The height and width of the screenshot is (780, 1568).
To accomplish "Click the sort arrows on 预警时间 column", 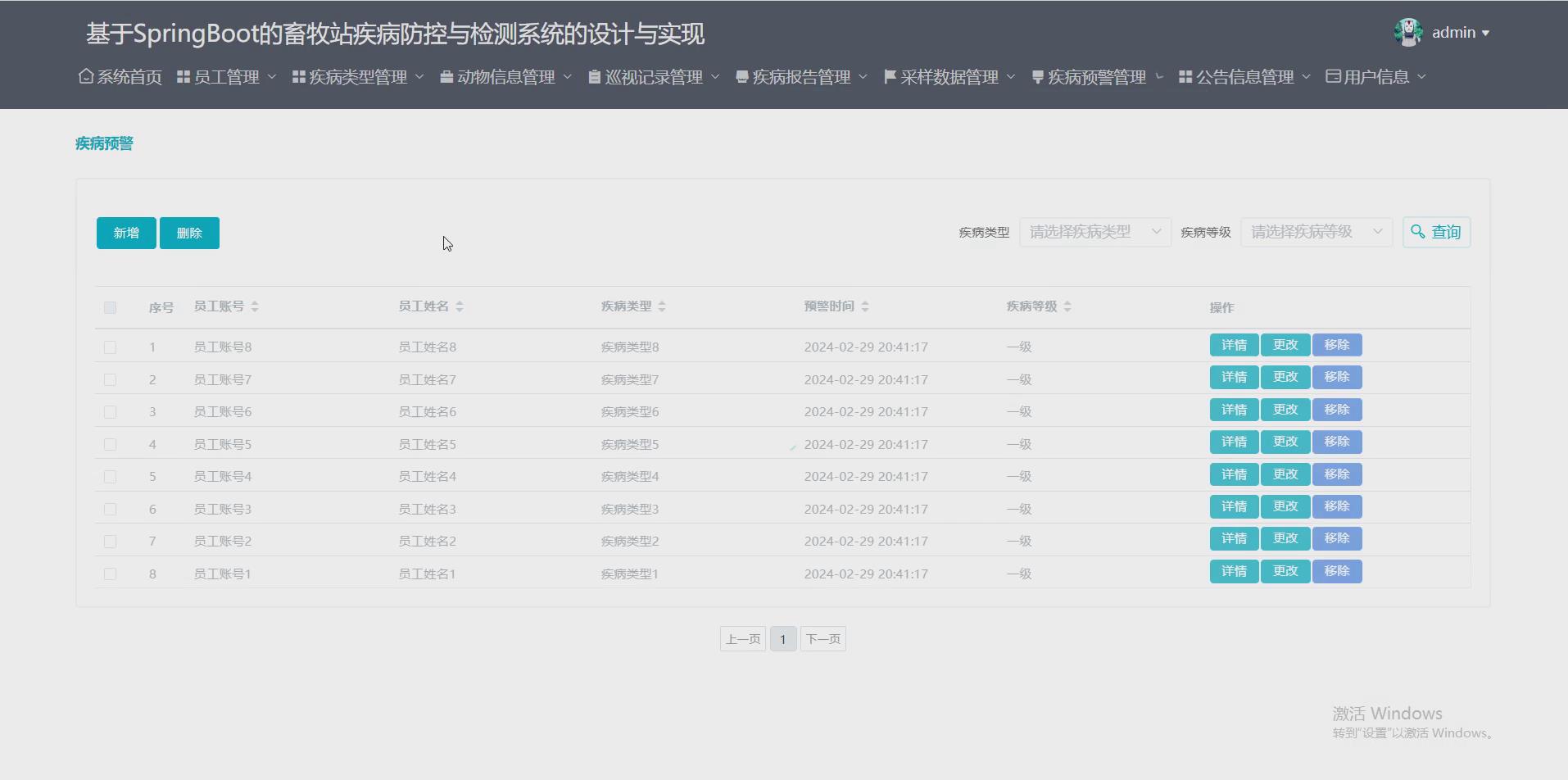I will tap(867, 306).
